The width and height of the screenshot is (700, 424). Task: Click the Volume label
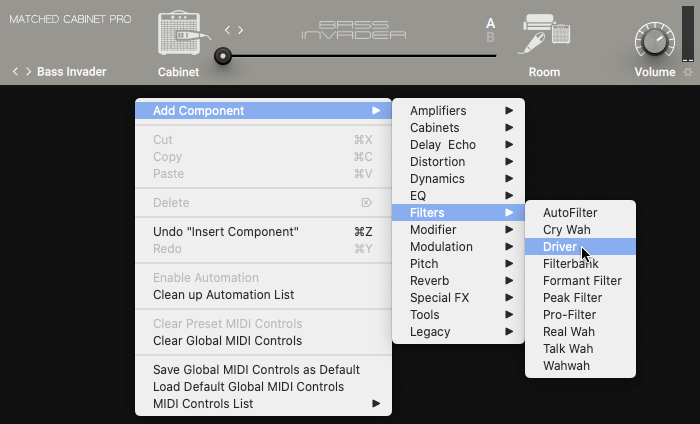point(655,72)
